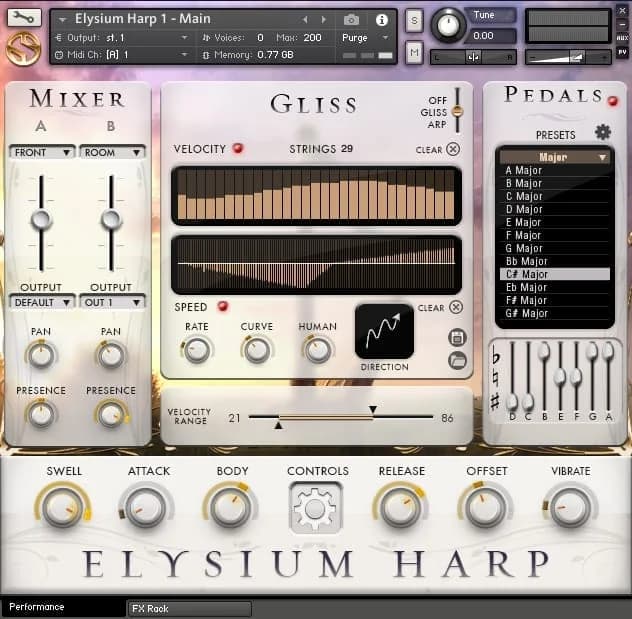Open the Purge dropdown
The image size is (632, 619).
point(365,38)
